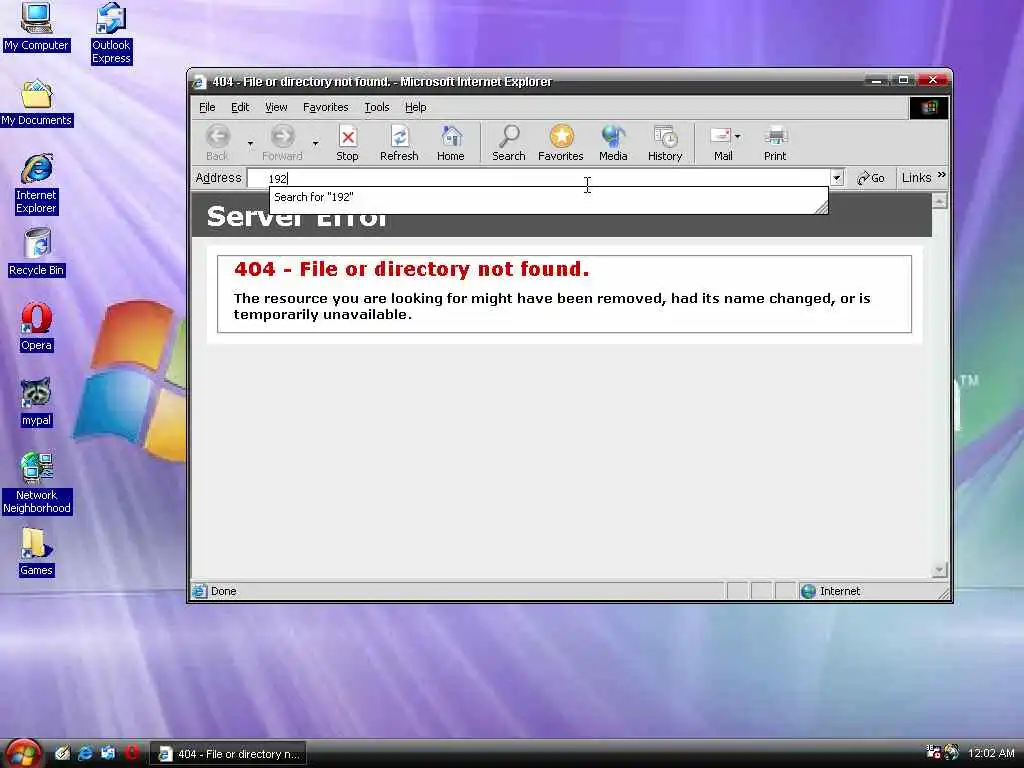This screenshot has width=1024, height=768.
Task: Open the File menu
Action: [207, 107]
